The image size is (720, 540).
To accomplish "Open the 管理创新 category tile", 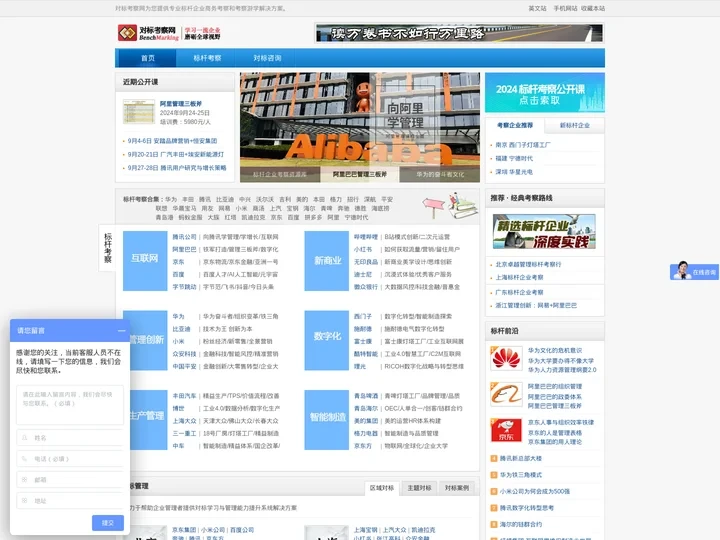I will pyautogui.click(x=149, y=340).
